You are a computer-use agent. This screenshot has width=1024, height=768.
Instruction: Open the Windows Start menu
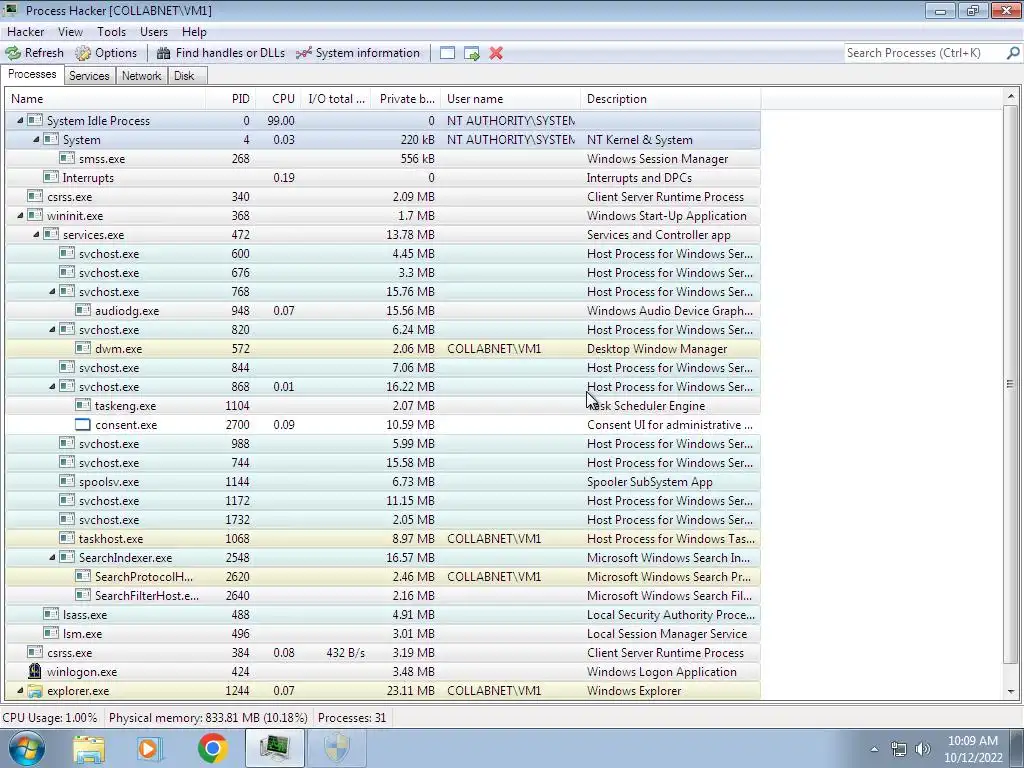click(x=27, y=748)
